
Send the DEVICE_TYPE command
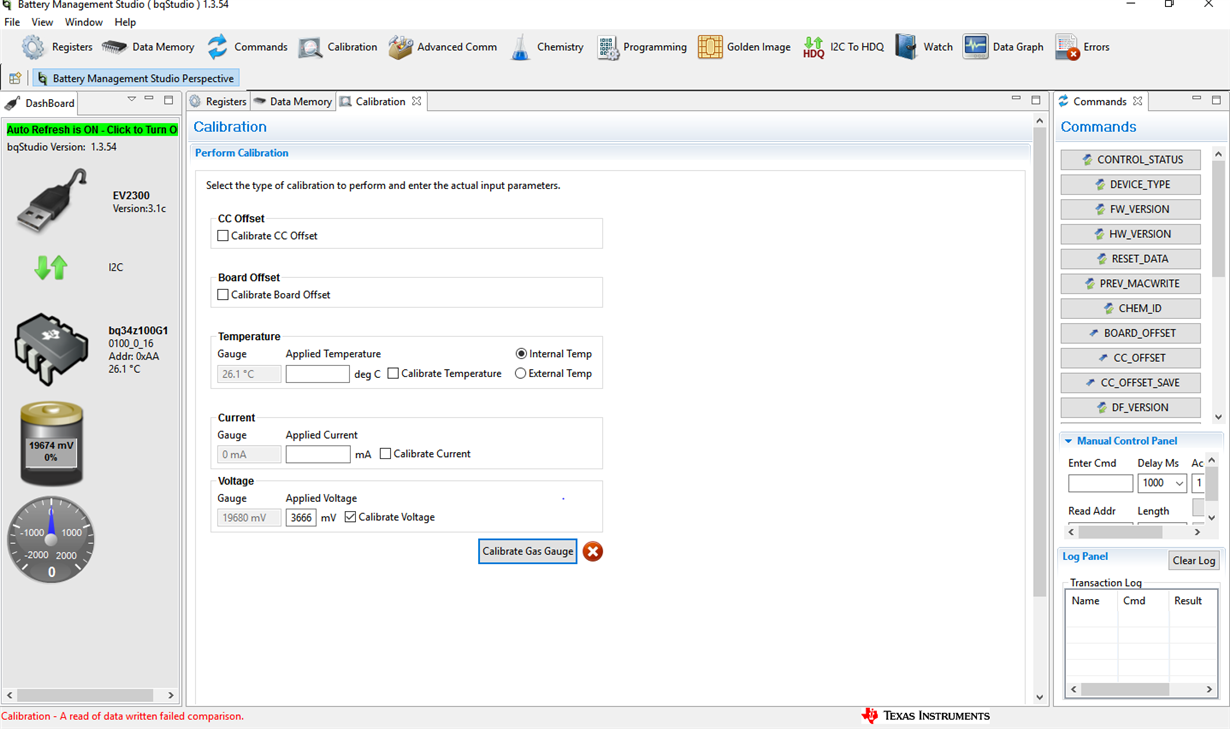[x=1131, y=184]
